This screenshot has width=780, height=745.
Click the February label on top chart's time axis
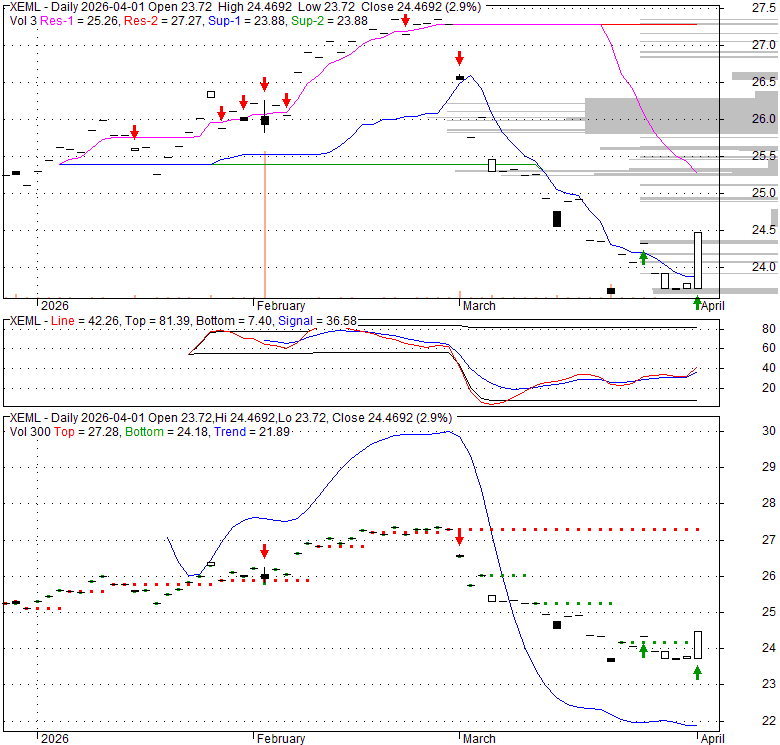click(280, 306)
